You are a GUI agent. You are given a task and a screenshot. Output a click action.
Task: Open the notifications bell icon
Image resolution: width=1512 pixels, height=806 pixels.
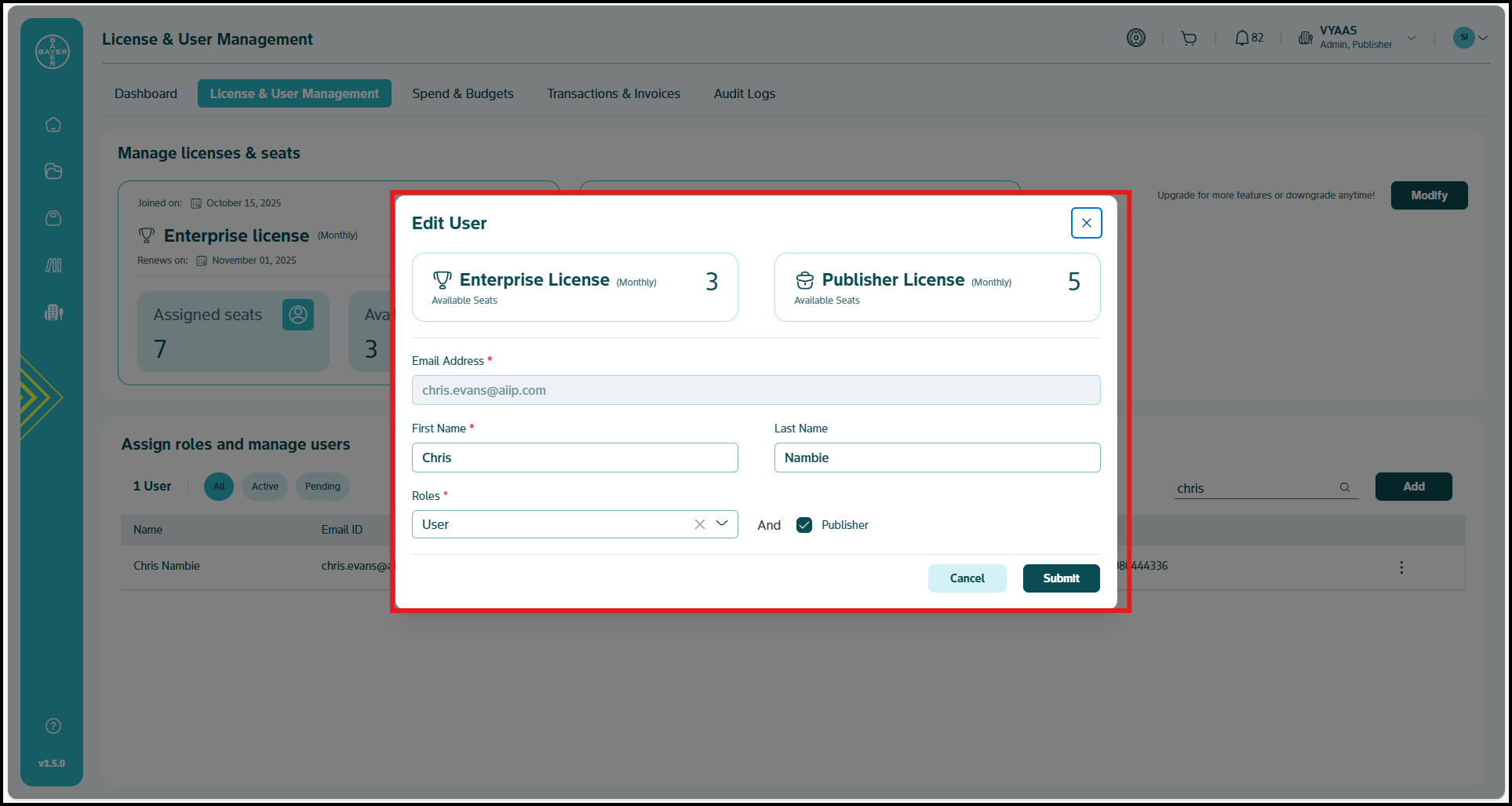1241,38
